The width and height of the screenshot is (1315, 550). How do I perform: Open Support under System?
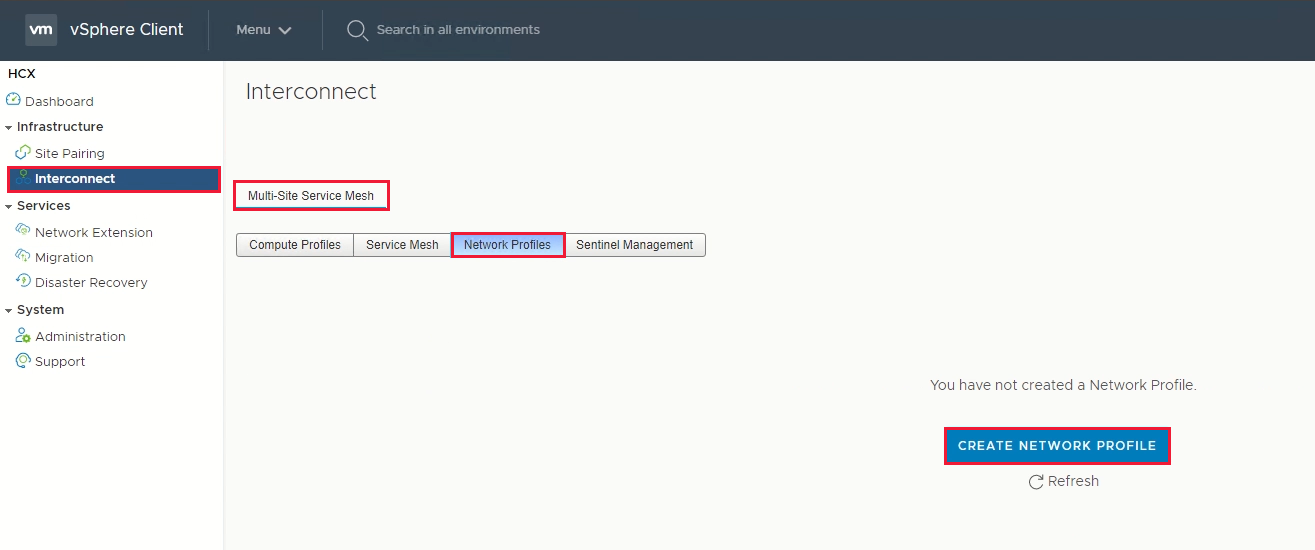pyautogui.click(x=60, y=361)
